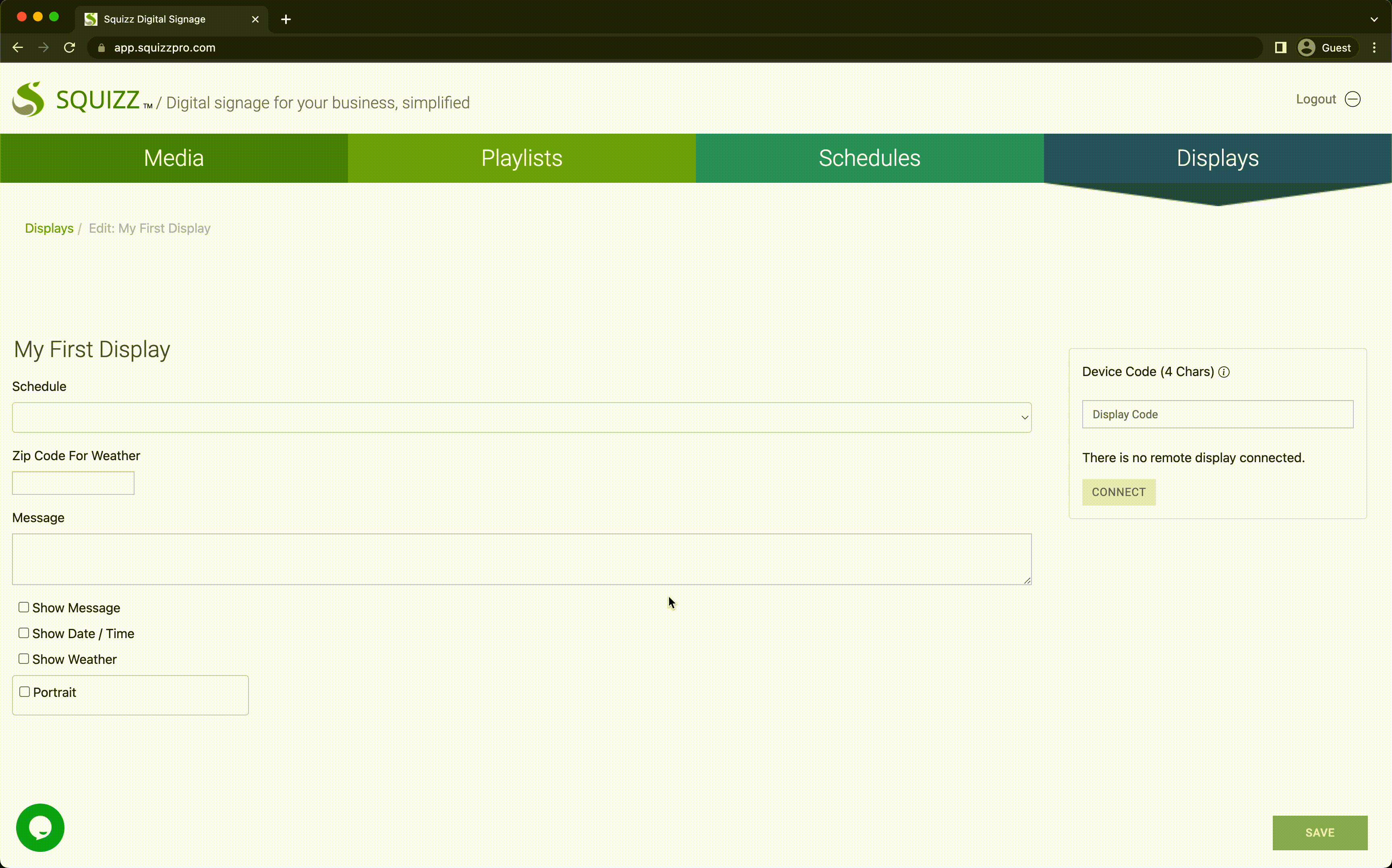
Task: Focus the Display Code input field
Action: [x=1218, y=414]
